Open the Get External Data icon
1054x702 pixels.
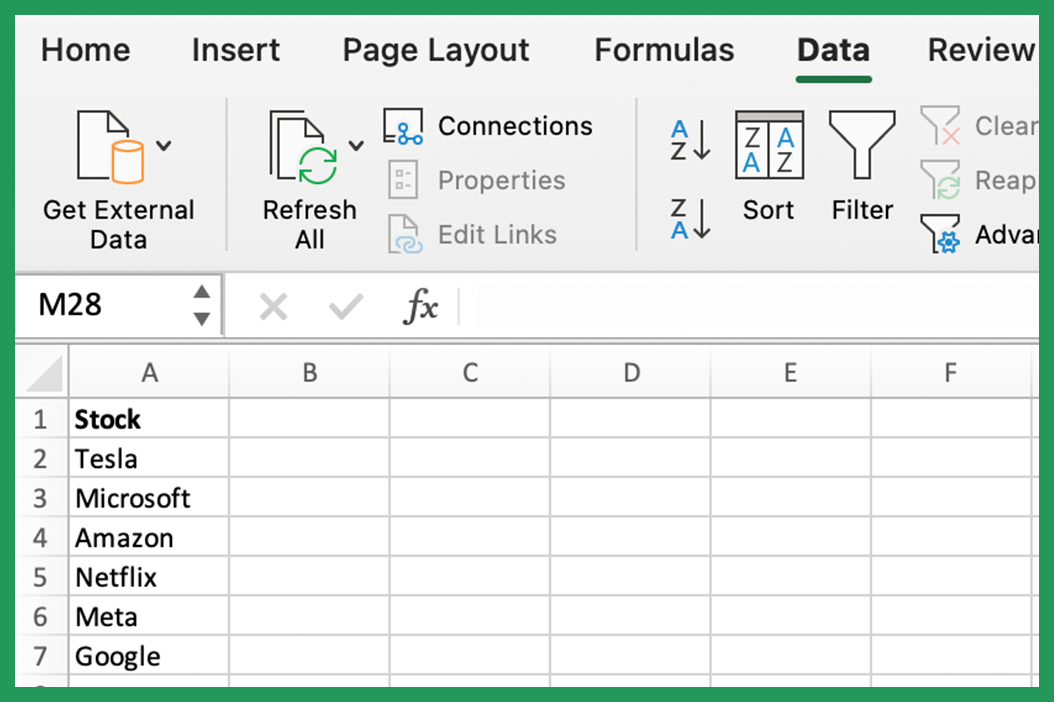coord(111,147)
